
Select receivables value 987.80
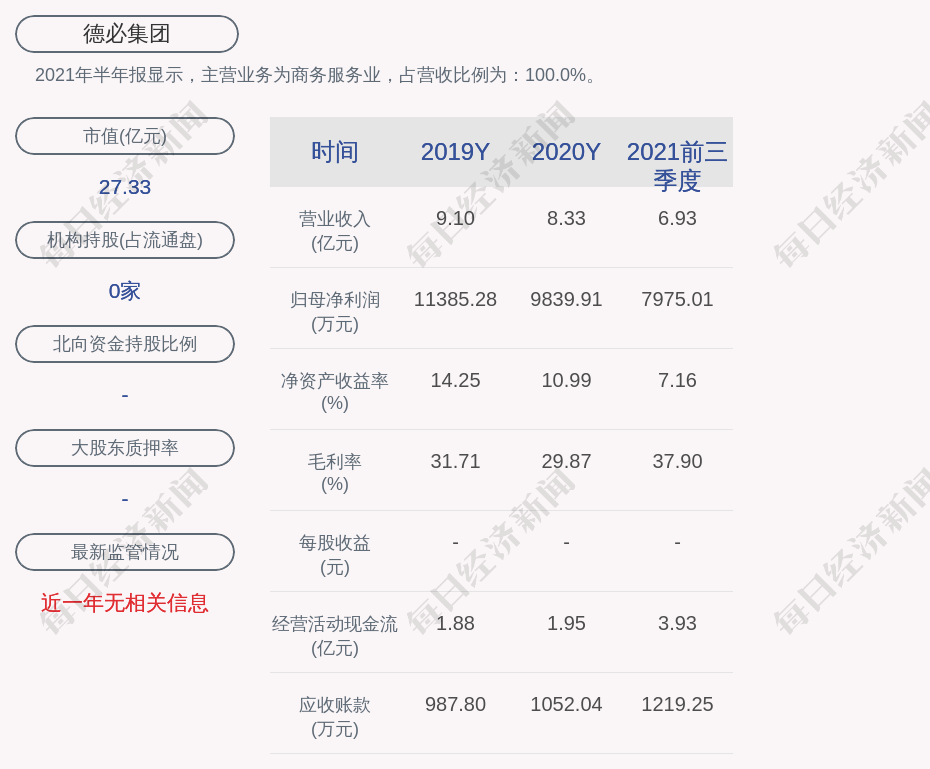click(455, 704)
